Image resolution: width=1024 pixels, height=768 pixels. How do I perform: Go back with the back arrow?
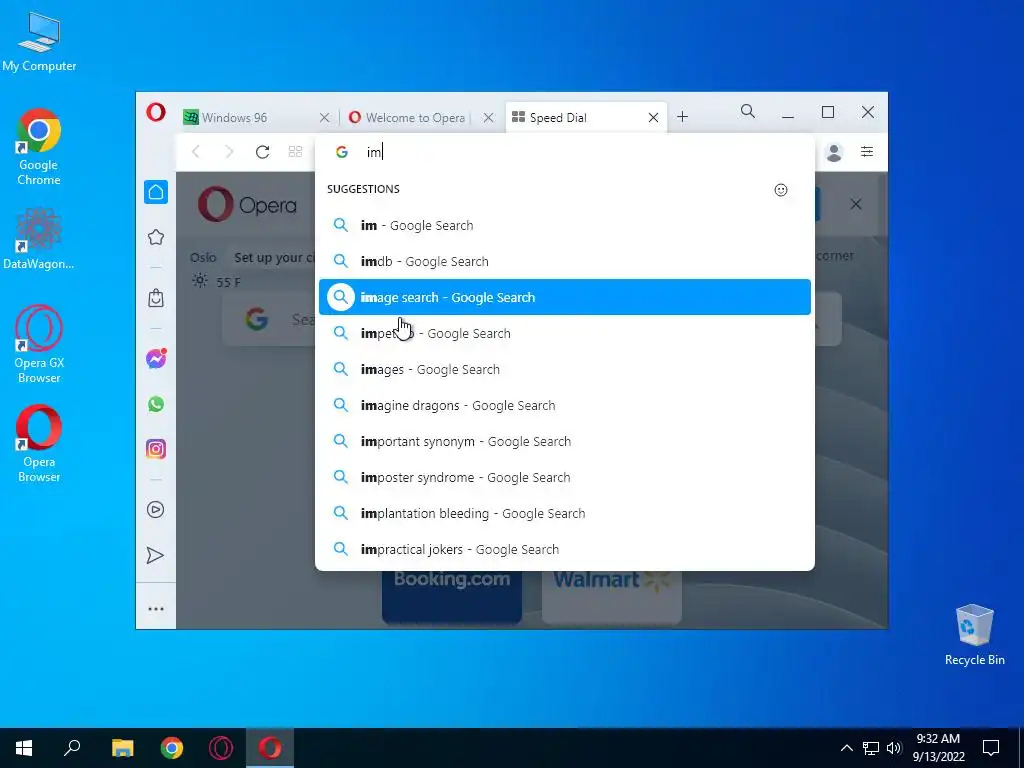(196, 152)
